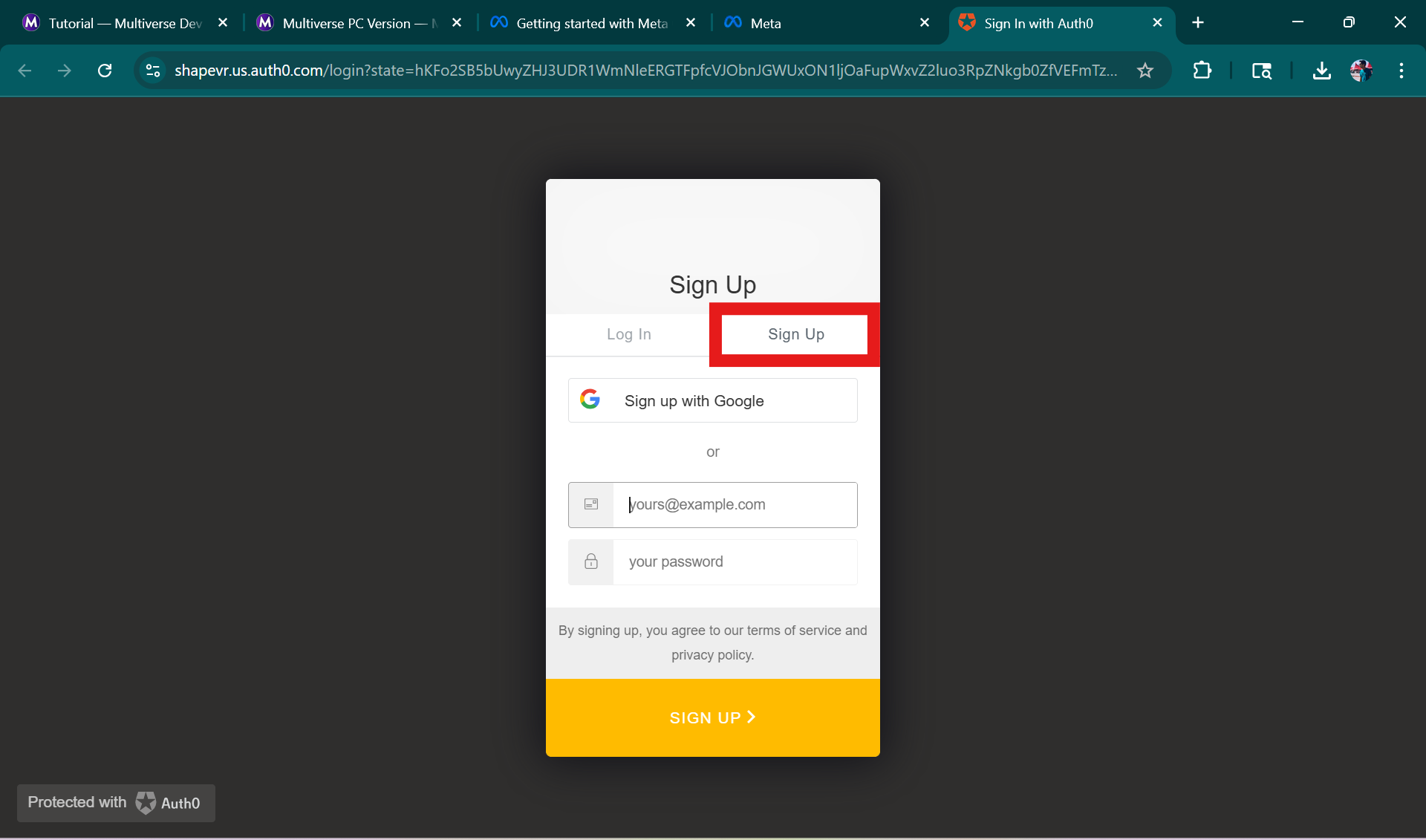Click the reload page icon
The height and width of the screenshot is (840, 1426).
pos(105,71)
